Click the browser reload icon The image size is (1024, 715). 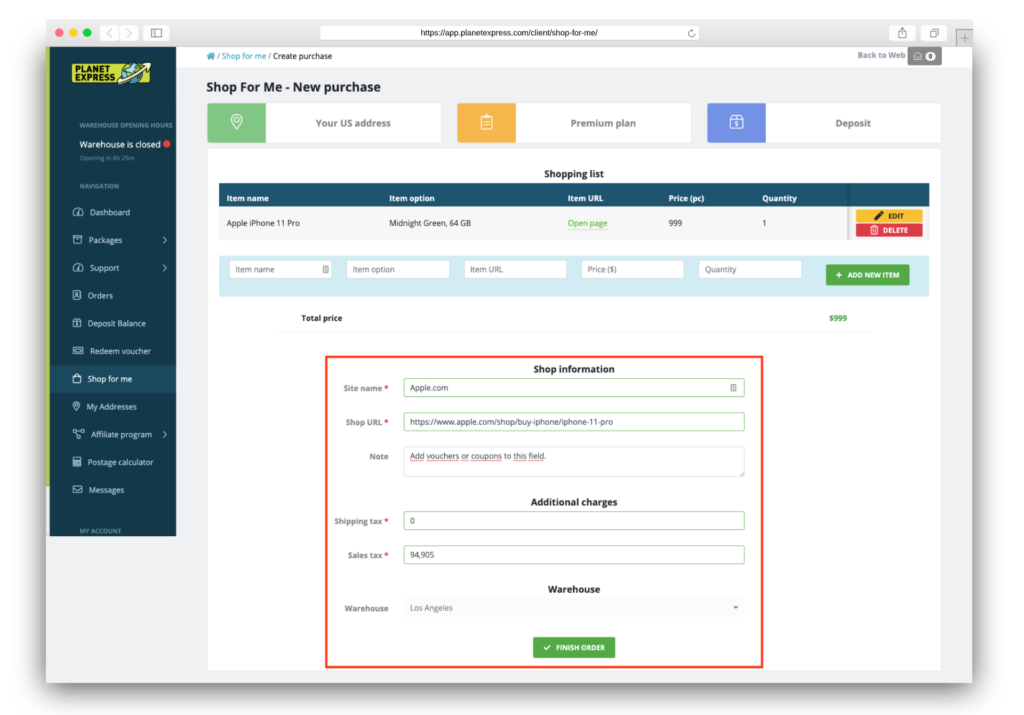point(692,33)
